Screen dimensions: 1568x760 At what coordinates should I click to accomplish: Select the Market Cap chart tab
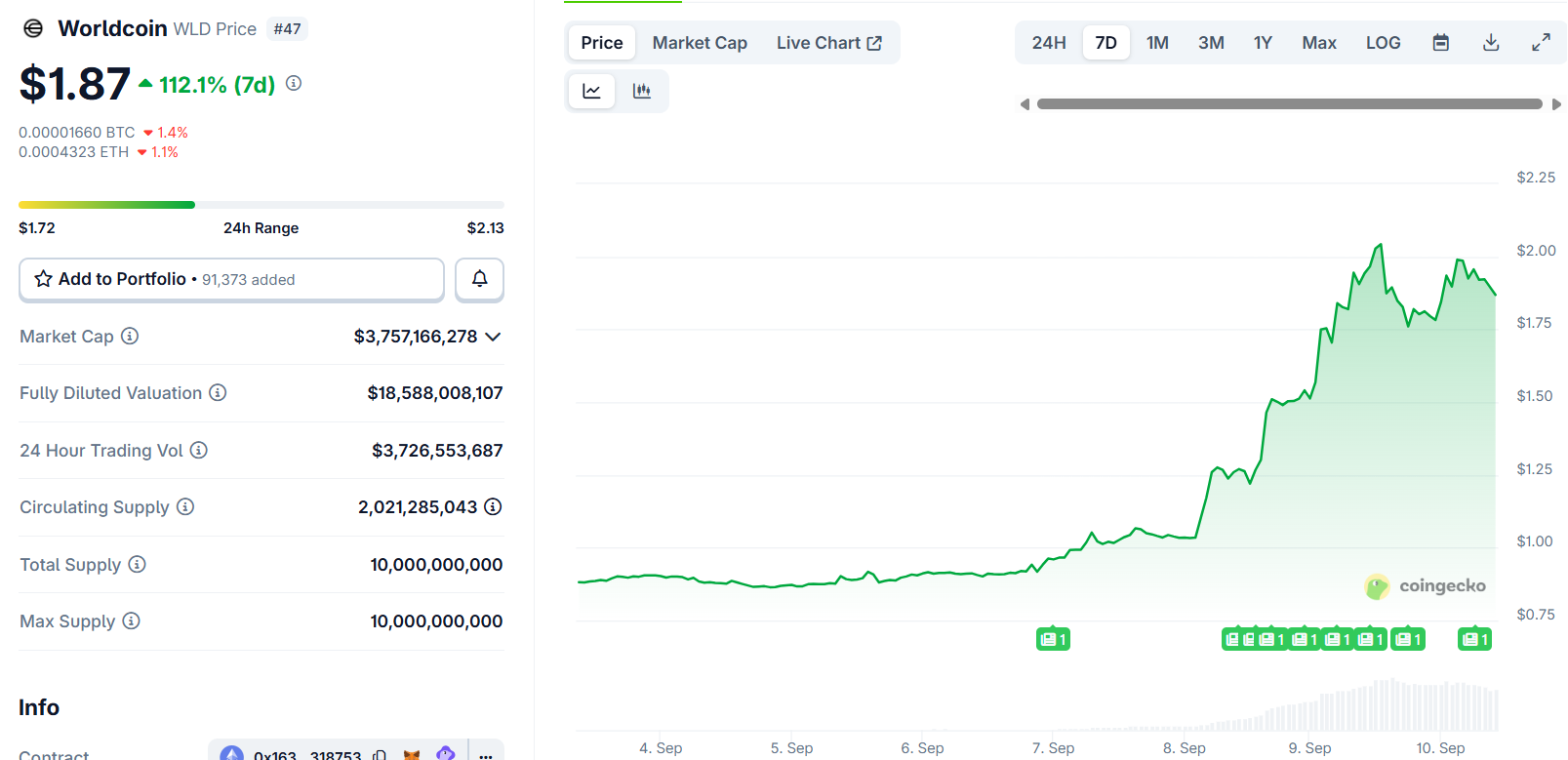pyautogui.click(x=700, y=43)
